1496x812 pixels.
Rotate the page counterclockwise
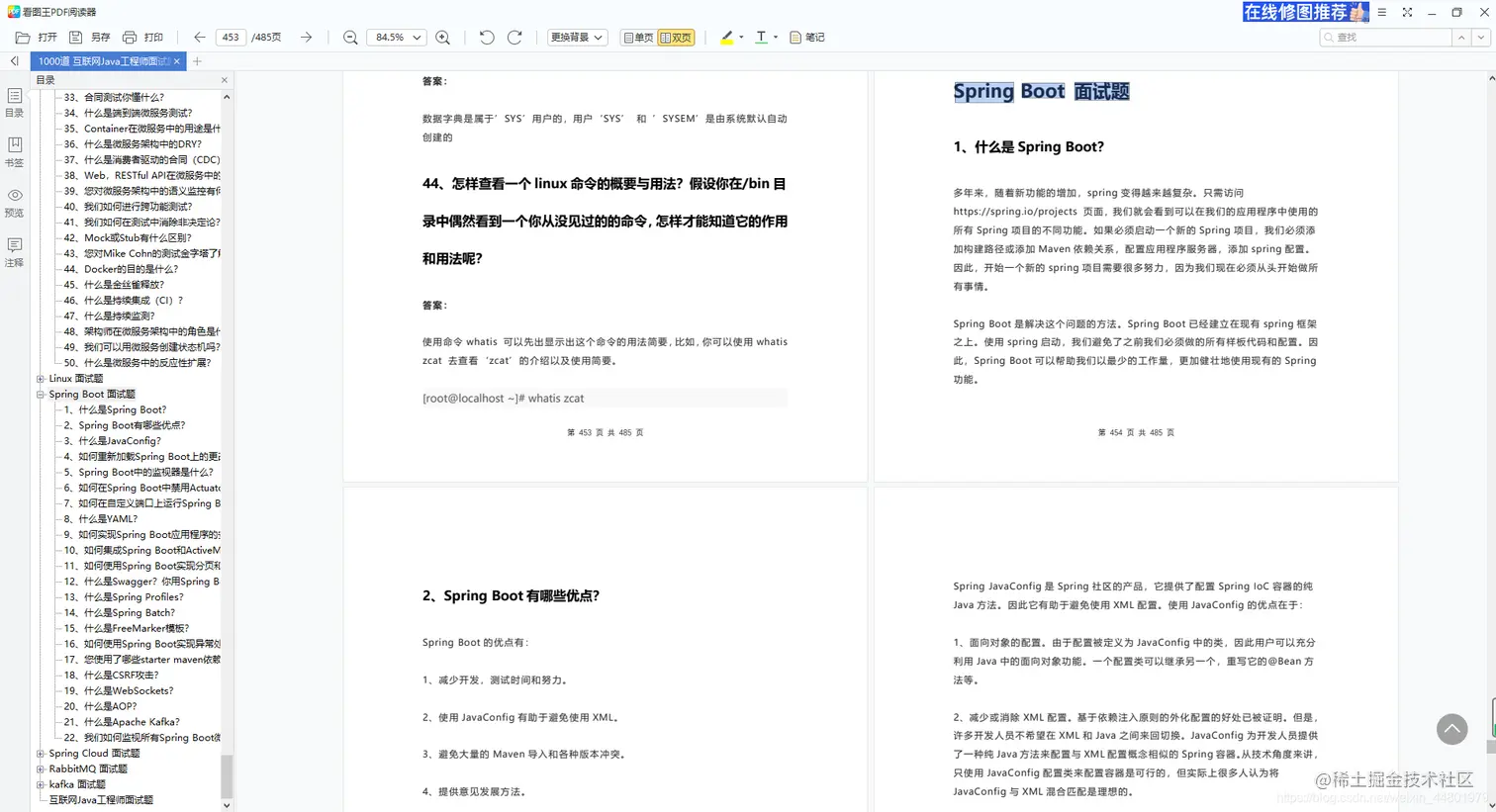486,37
